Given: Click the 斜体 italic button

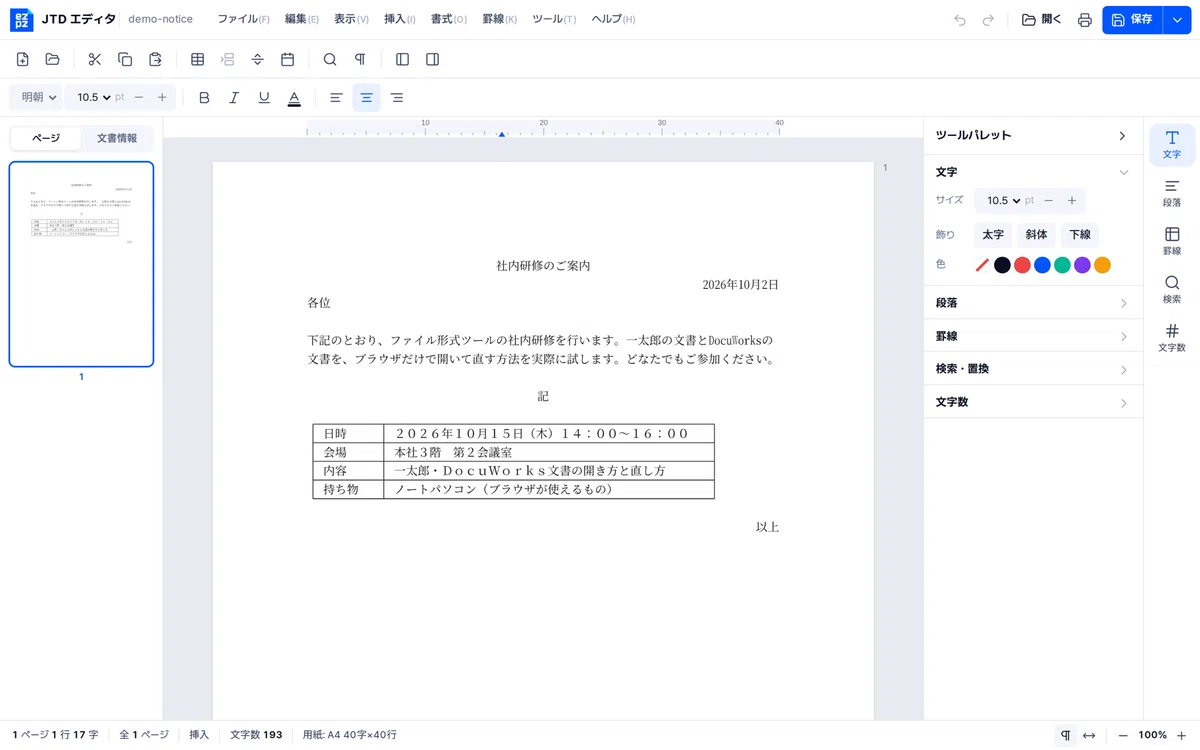Looking at the screenshot, I should pyautogui.click(x=1036, y=235).
